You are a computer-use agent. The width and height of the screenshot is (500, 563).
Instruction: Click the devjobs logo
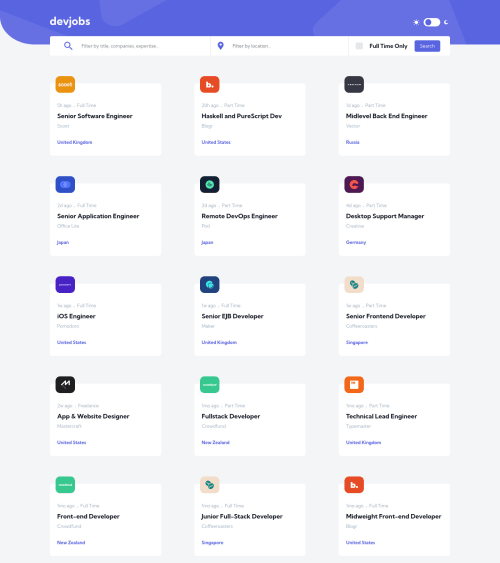coord(70,22)
